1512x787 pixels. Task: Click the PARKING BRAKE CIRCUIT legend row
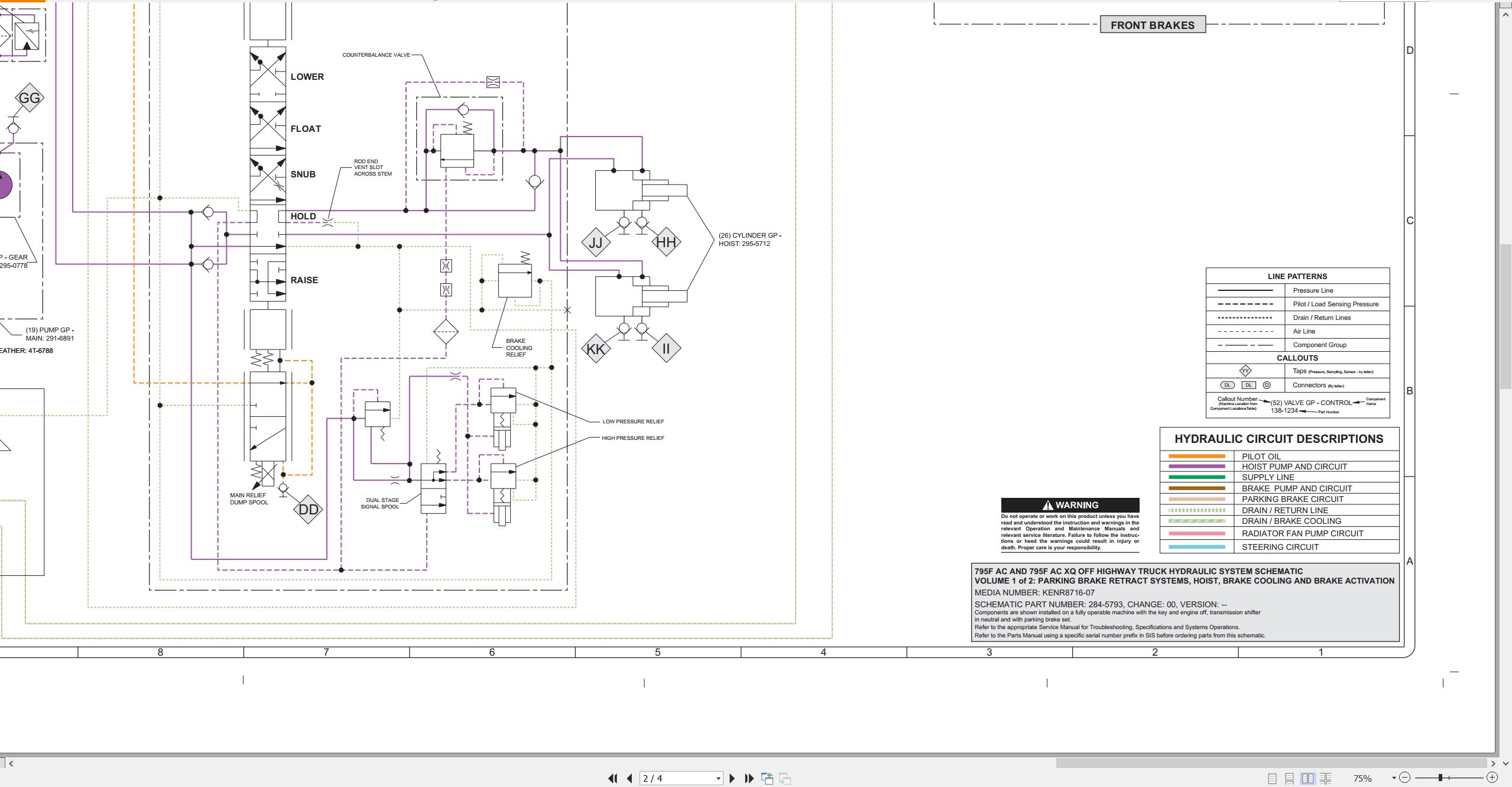click(x=1280, y=499)
